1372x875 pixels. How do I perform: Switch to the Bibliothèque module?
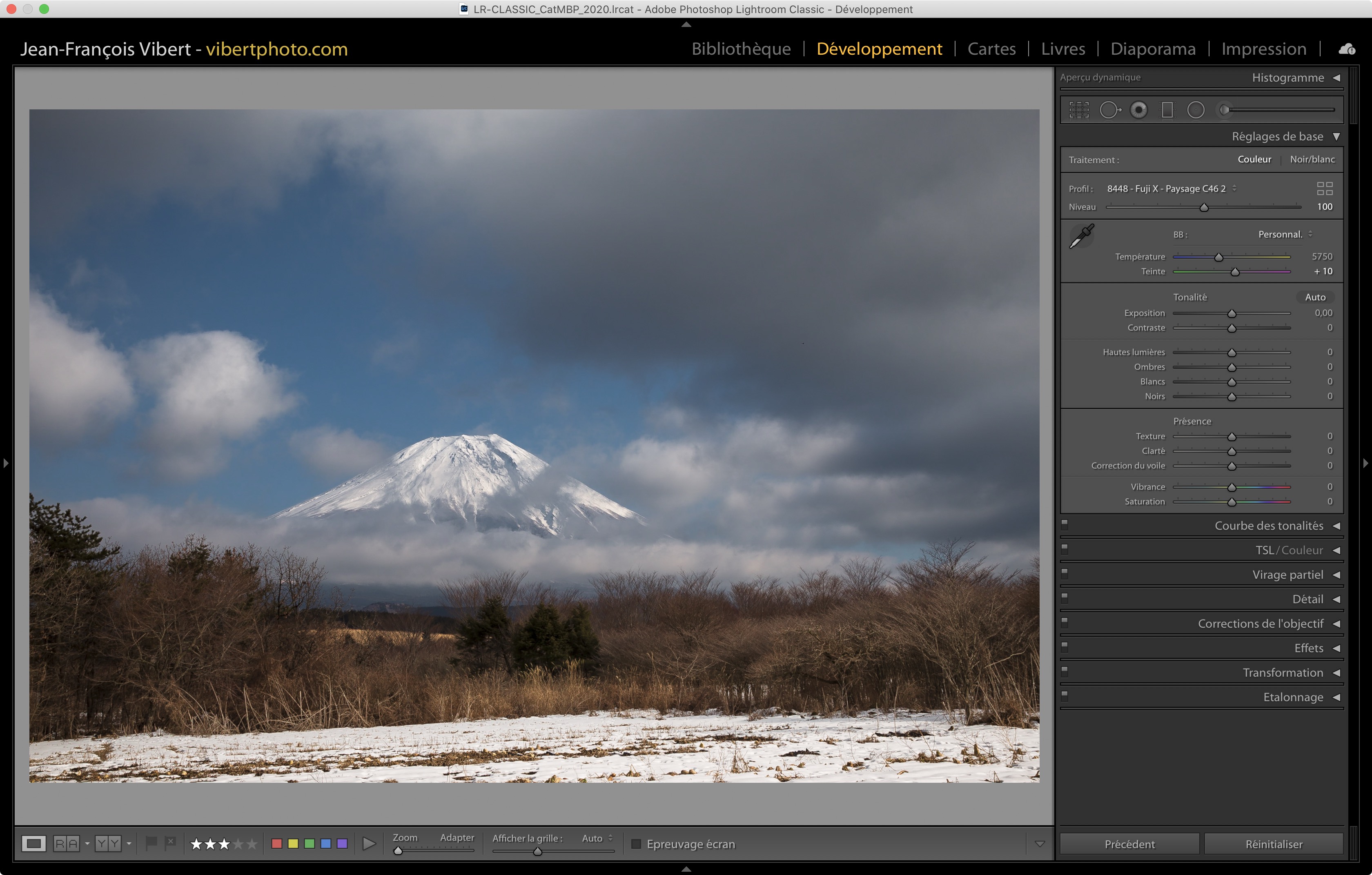(741, 49)
